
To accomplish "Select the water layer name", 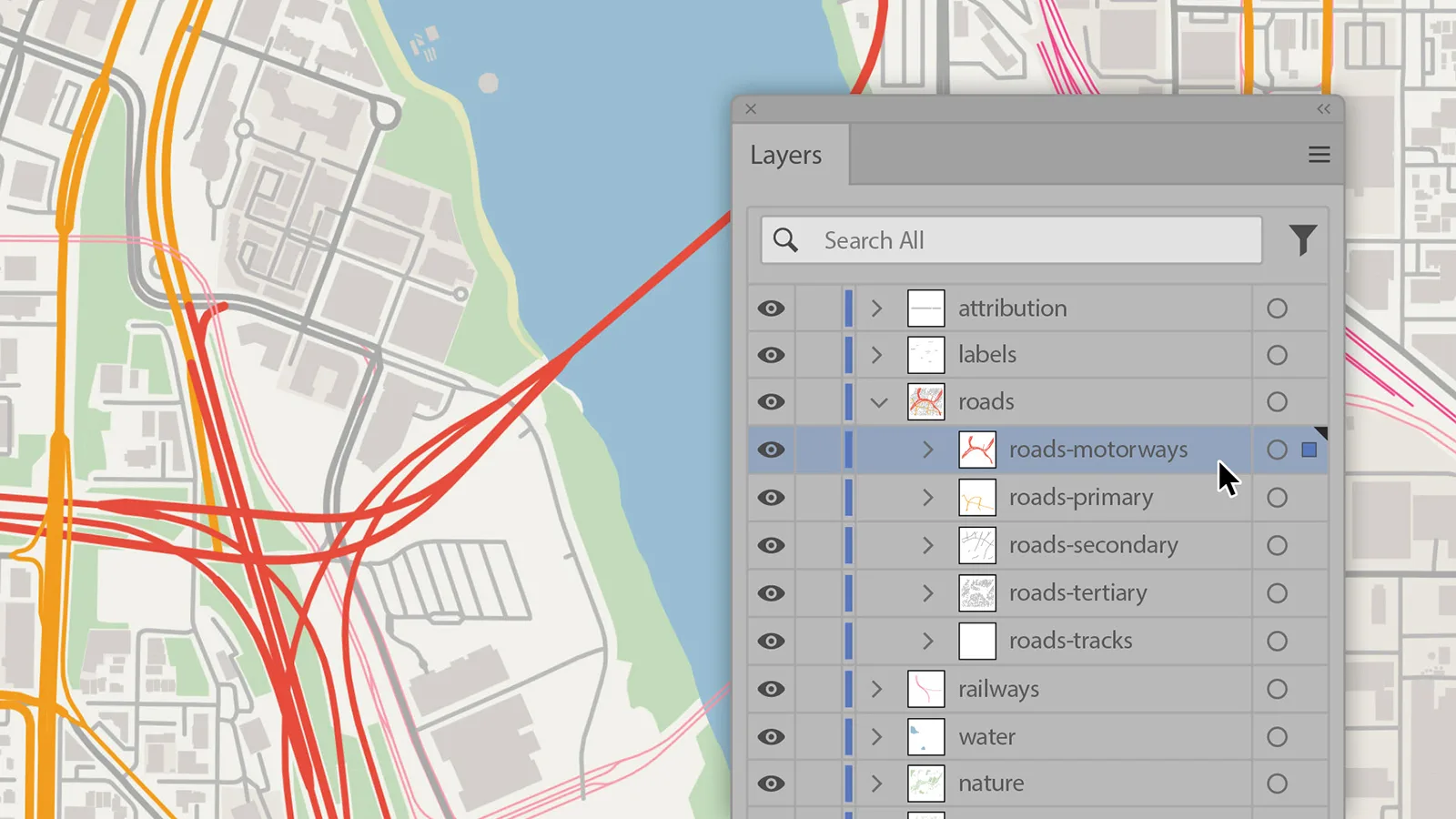I will (987, 737).
